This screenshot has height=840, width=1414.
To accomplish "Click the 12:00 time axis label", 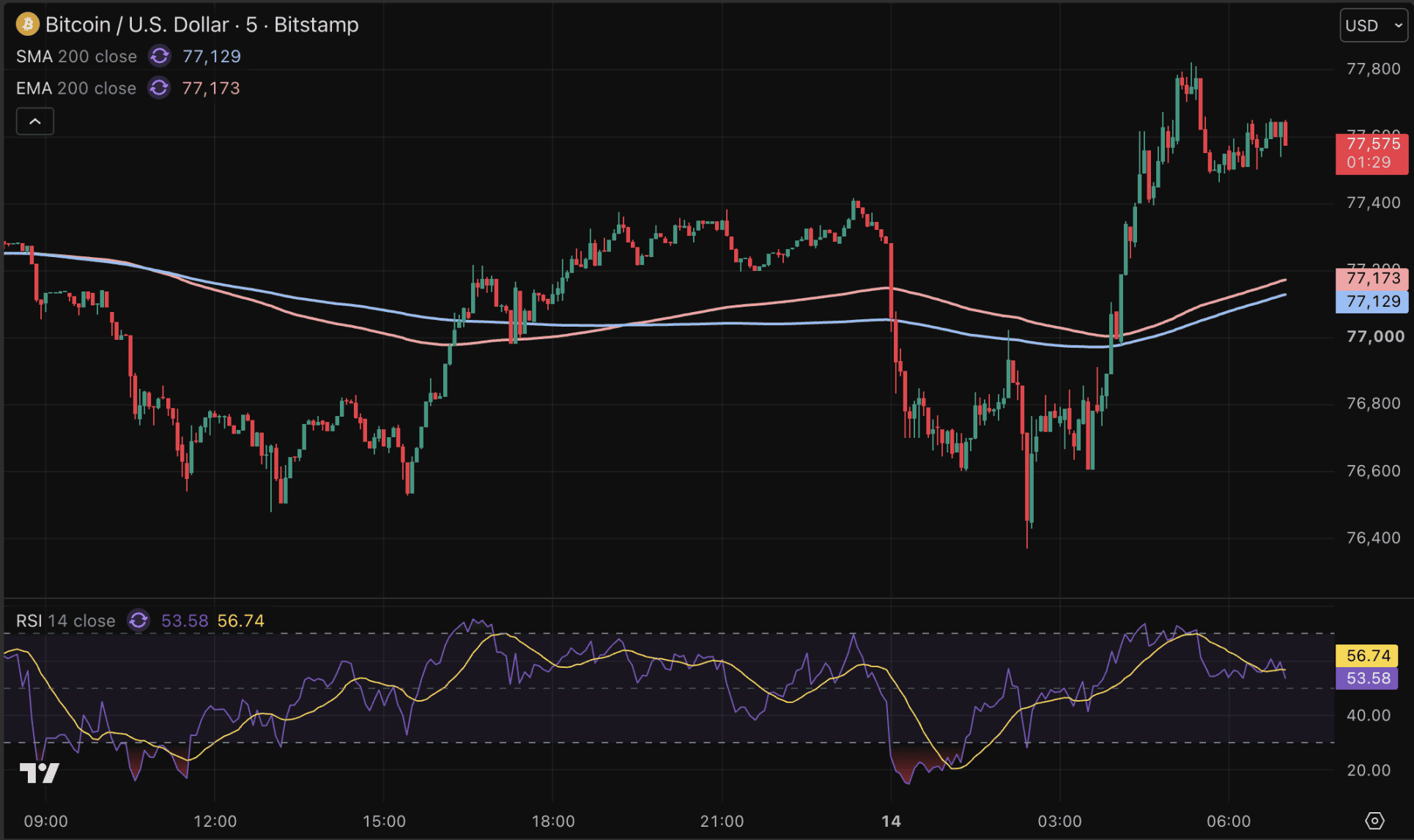I will click(x=215, y=822).
